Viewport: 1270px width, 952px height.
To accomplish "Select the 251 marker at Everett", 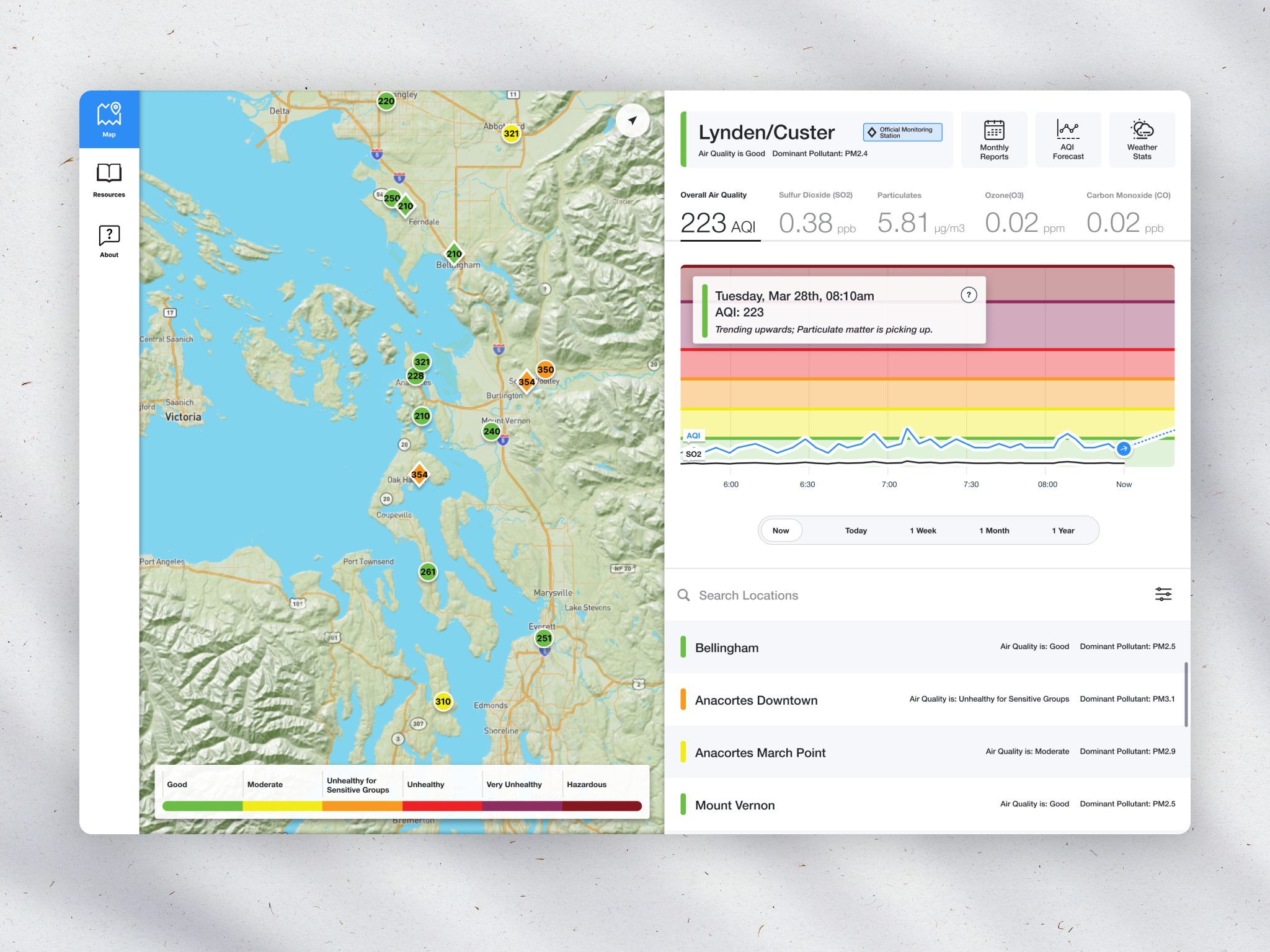I will [x=544, y=638].
